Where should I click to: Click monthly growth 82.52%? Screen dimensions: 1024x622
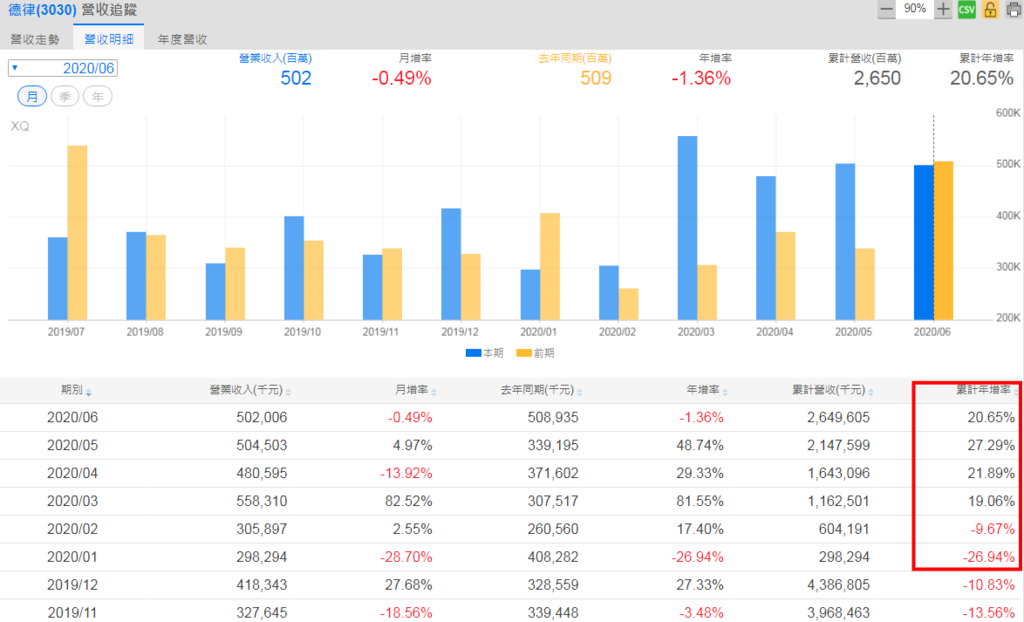(x=408, y=501)
